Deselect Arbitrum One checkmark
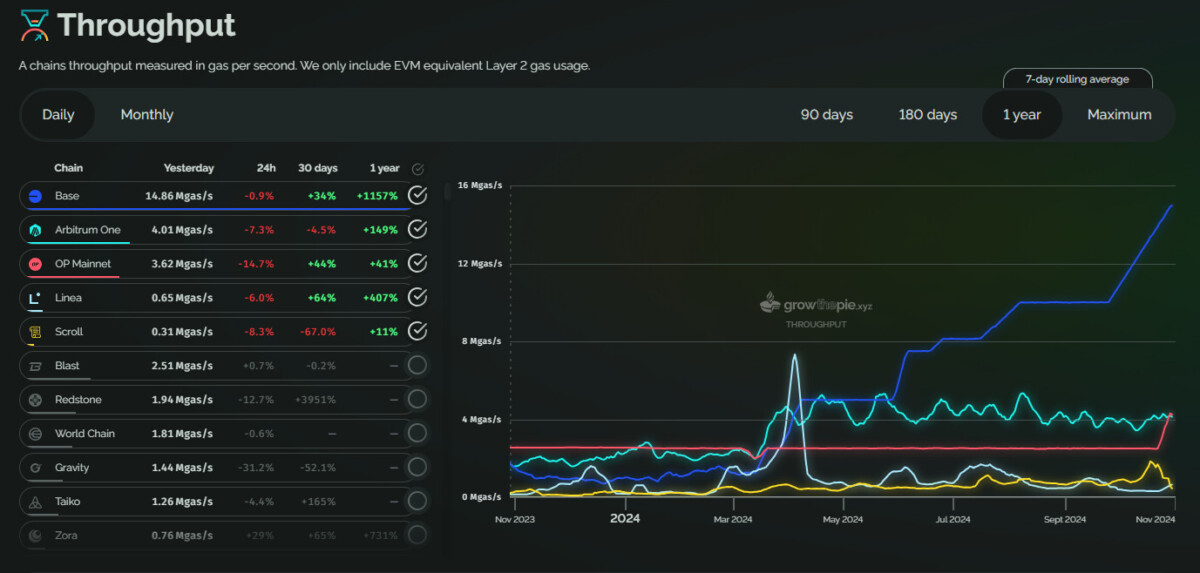 (418, 230)
